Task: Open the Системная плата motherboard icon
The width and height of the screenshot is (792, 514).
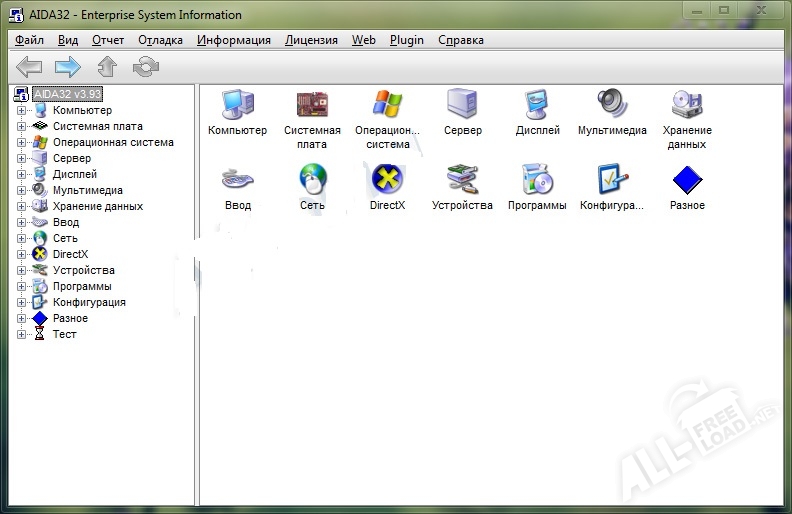Action: 312,106
